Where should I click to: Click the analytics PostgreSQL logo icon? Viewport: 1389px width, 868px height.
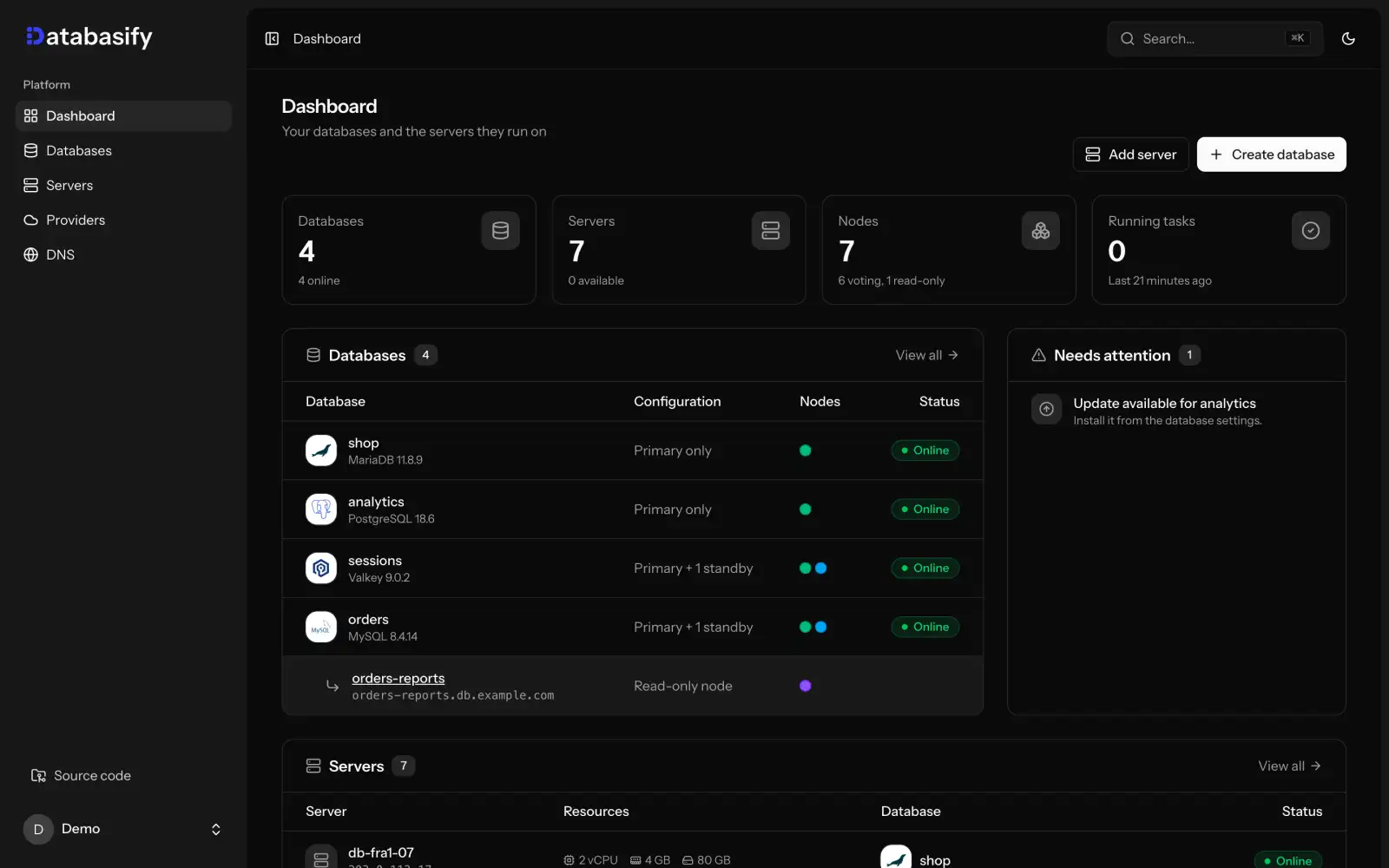(321, 510)
